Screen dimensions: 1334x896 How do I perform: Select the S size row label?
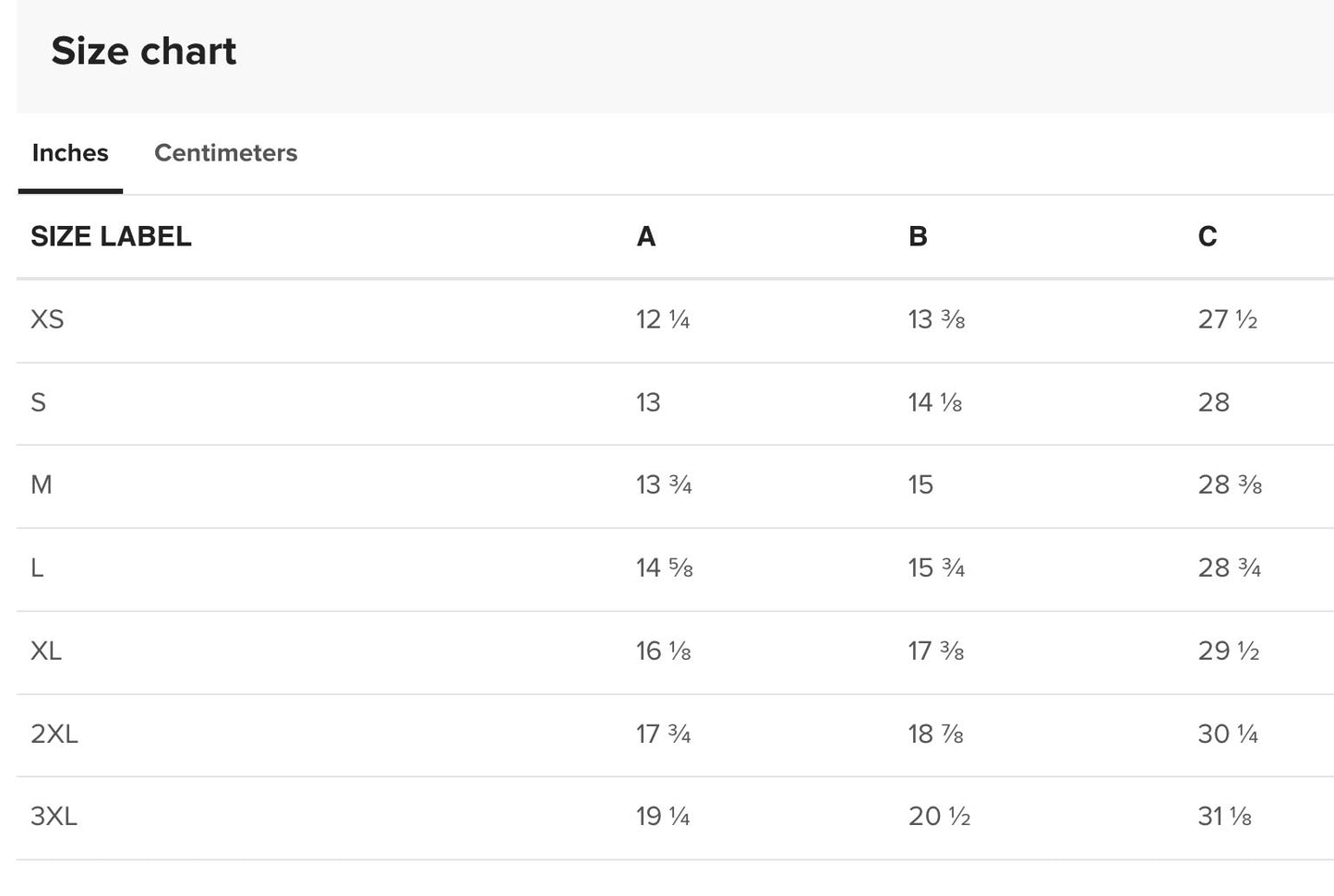pos(39,402)
